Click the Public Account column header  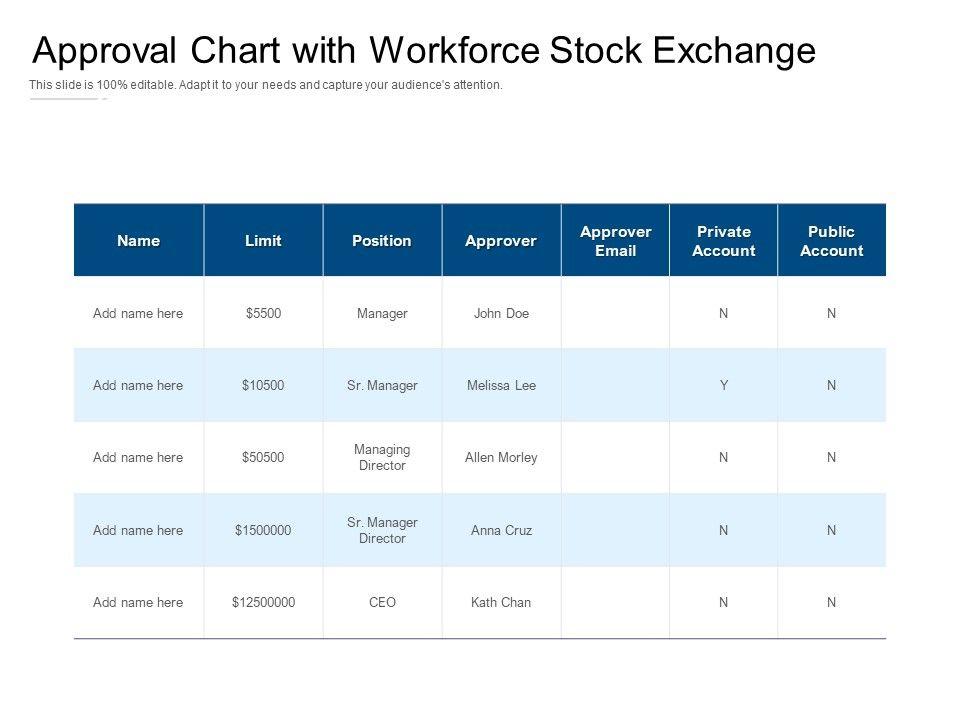[x=831, y=241]
